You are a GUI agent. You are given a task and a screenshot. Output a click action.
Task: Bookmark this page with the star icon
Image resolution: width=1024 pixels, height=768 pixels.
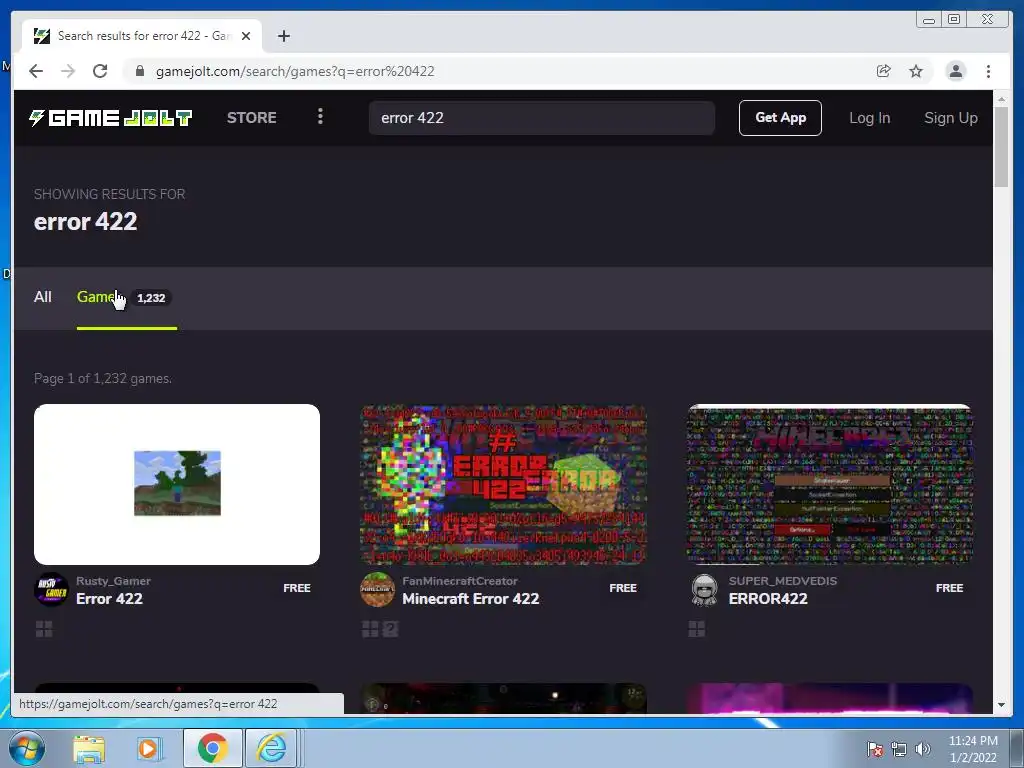point(916,71)
